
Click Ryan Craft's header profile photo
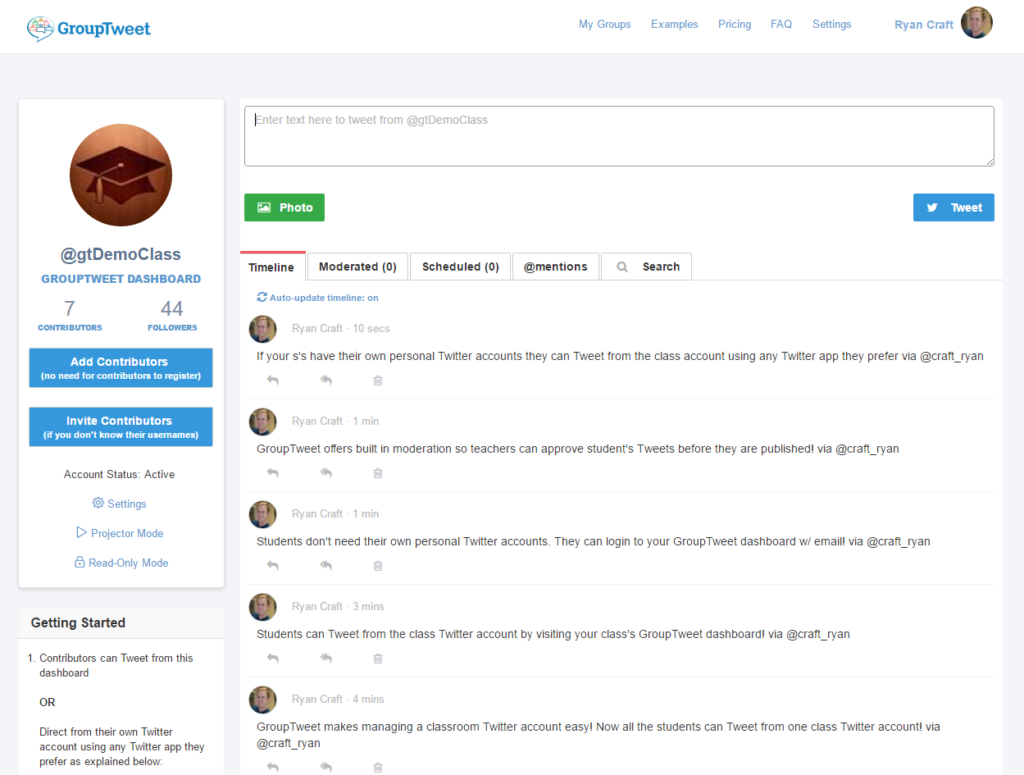(x=976, y=23)
